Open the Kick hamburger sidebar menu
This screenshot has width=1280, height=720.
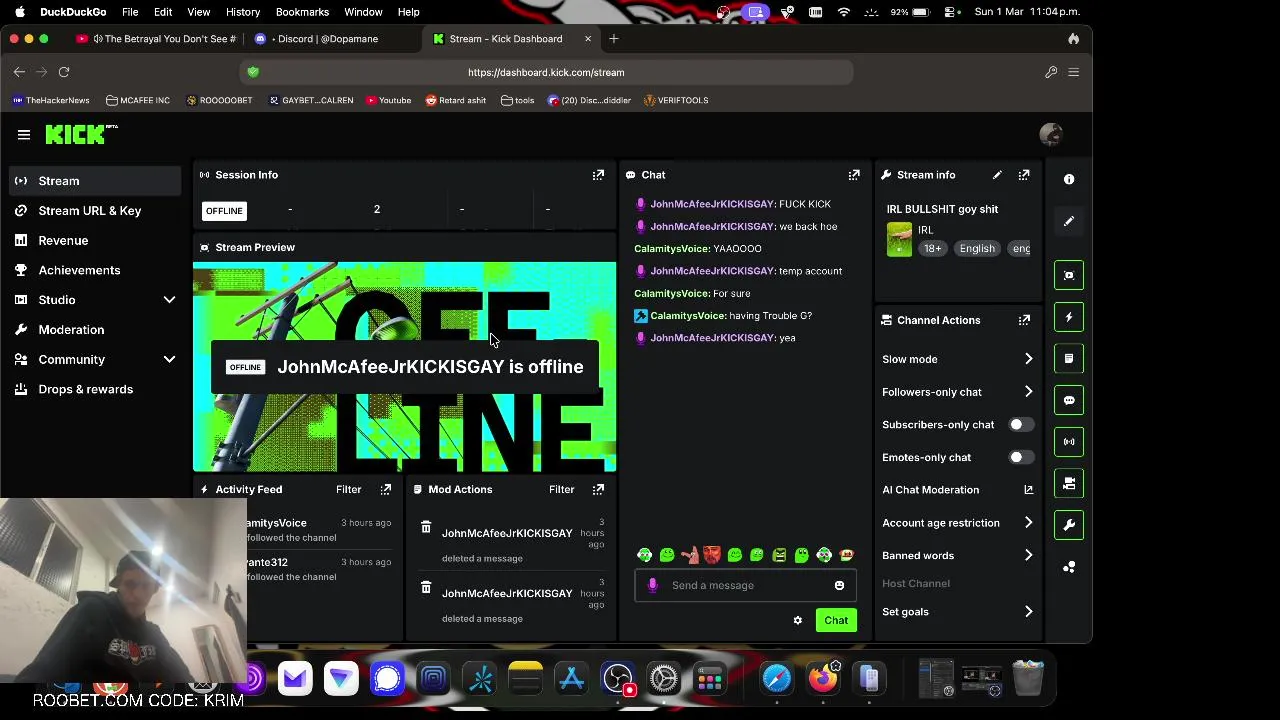point(24,135)
